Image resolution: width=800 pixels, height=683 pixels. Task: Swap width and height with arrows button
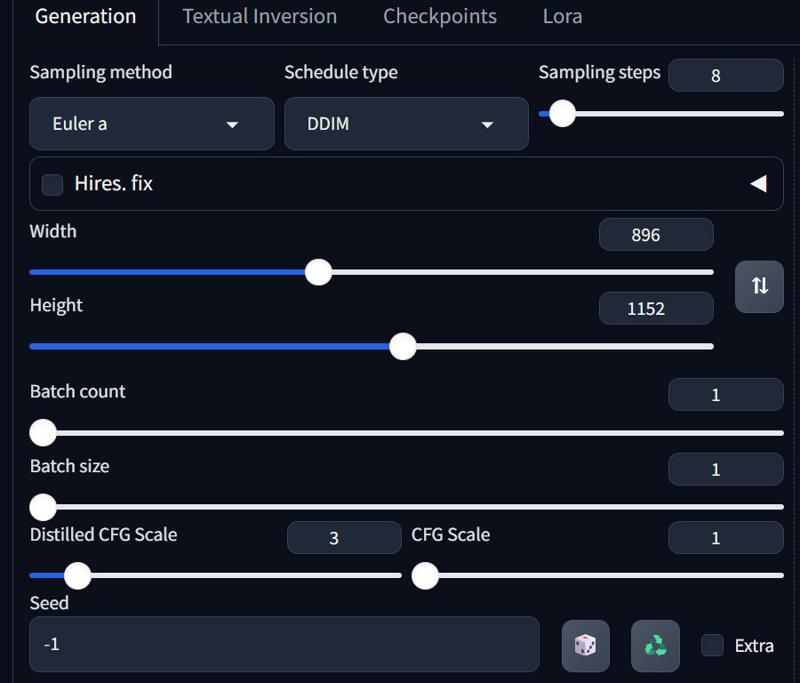[x=759, y=286]
